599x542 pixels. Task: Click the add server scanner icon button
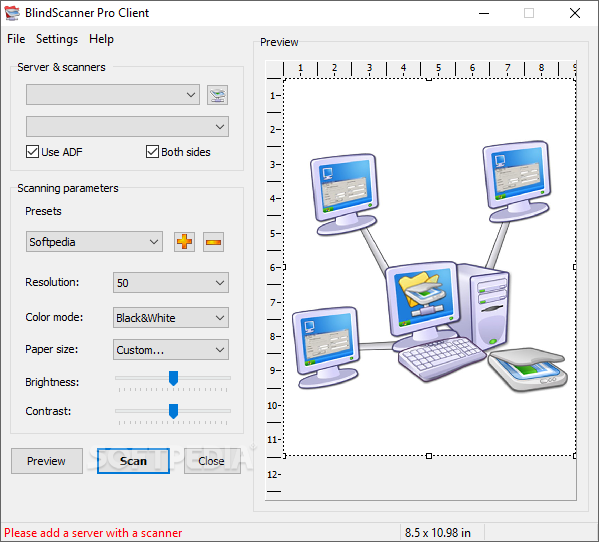(217, 95)
